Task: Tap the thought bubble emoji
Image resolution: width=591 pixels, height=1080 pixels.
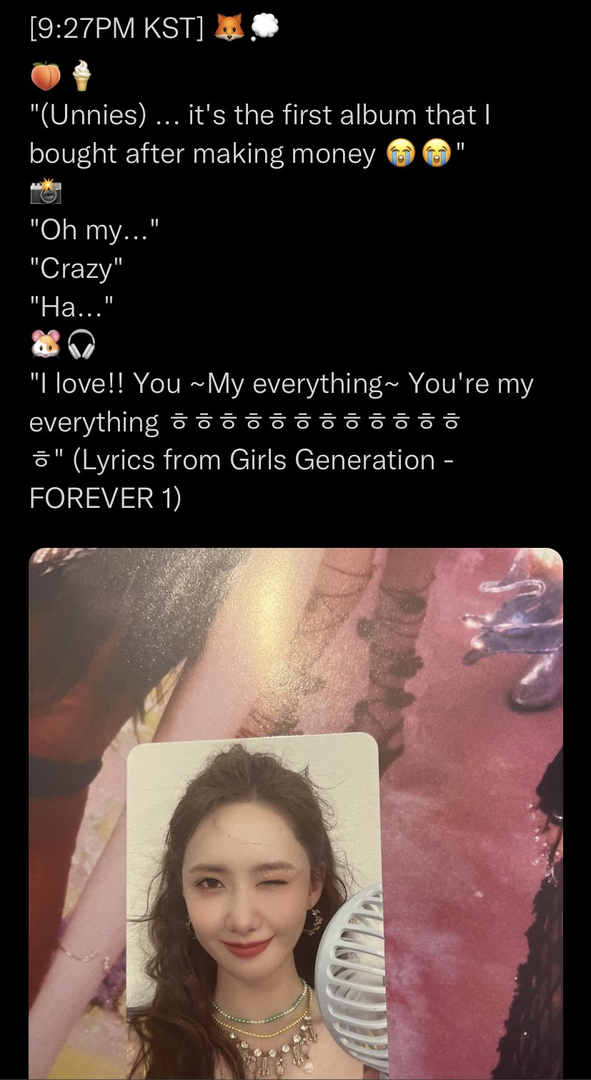Action: tap(265, 28)
